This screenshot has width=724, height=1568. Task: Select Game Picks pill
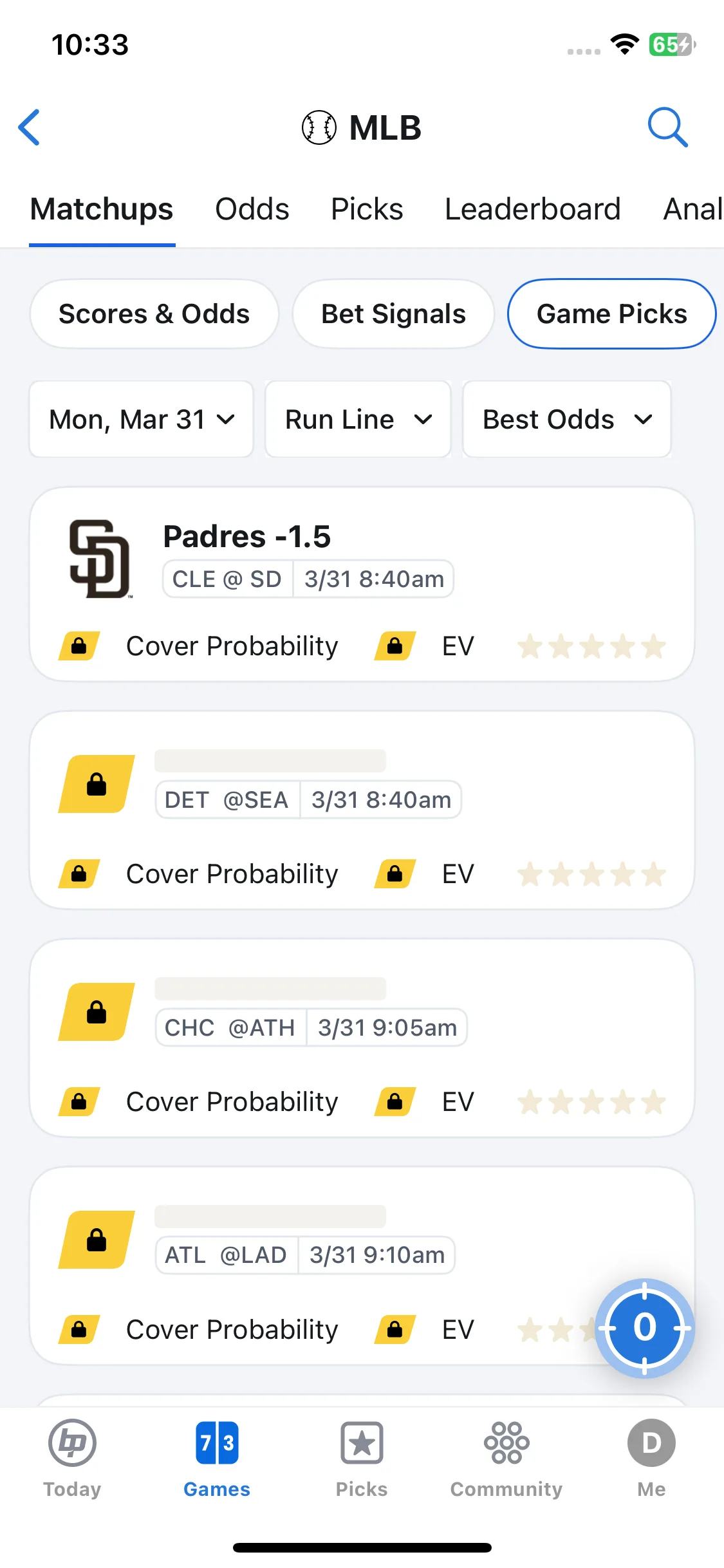612,314
